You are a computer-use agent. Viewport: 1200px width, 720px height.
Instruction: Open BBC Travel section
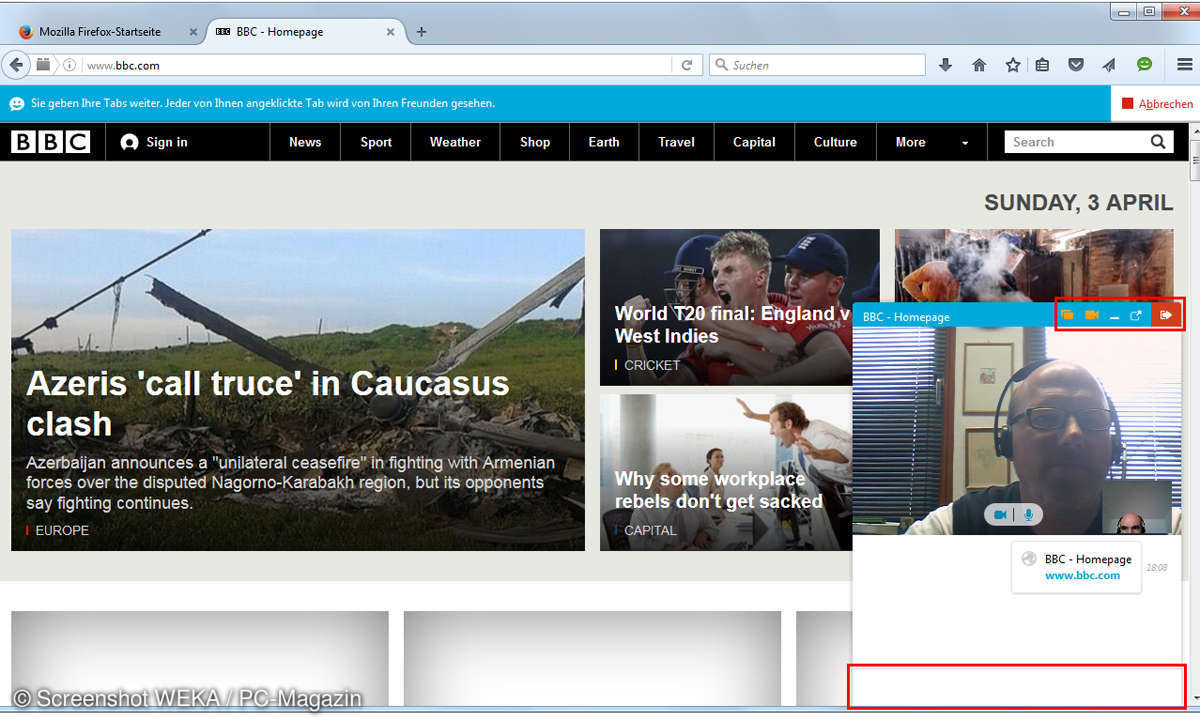pos(676,142)
